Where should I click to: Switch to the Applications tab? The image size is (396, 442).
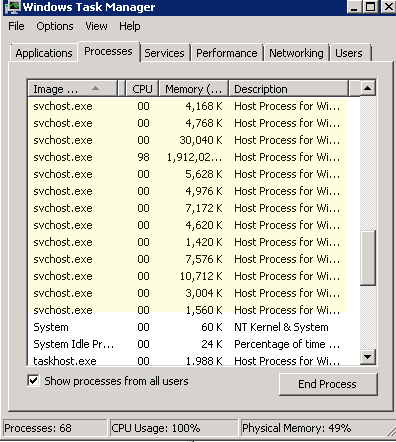[44, 53]
